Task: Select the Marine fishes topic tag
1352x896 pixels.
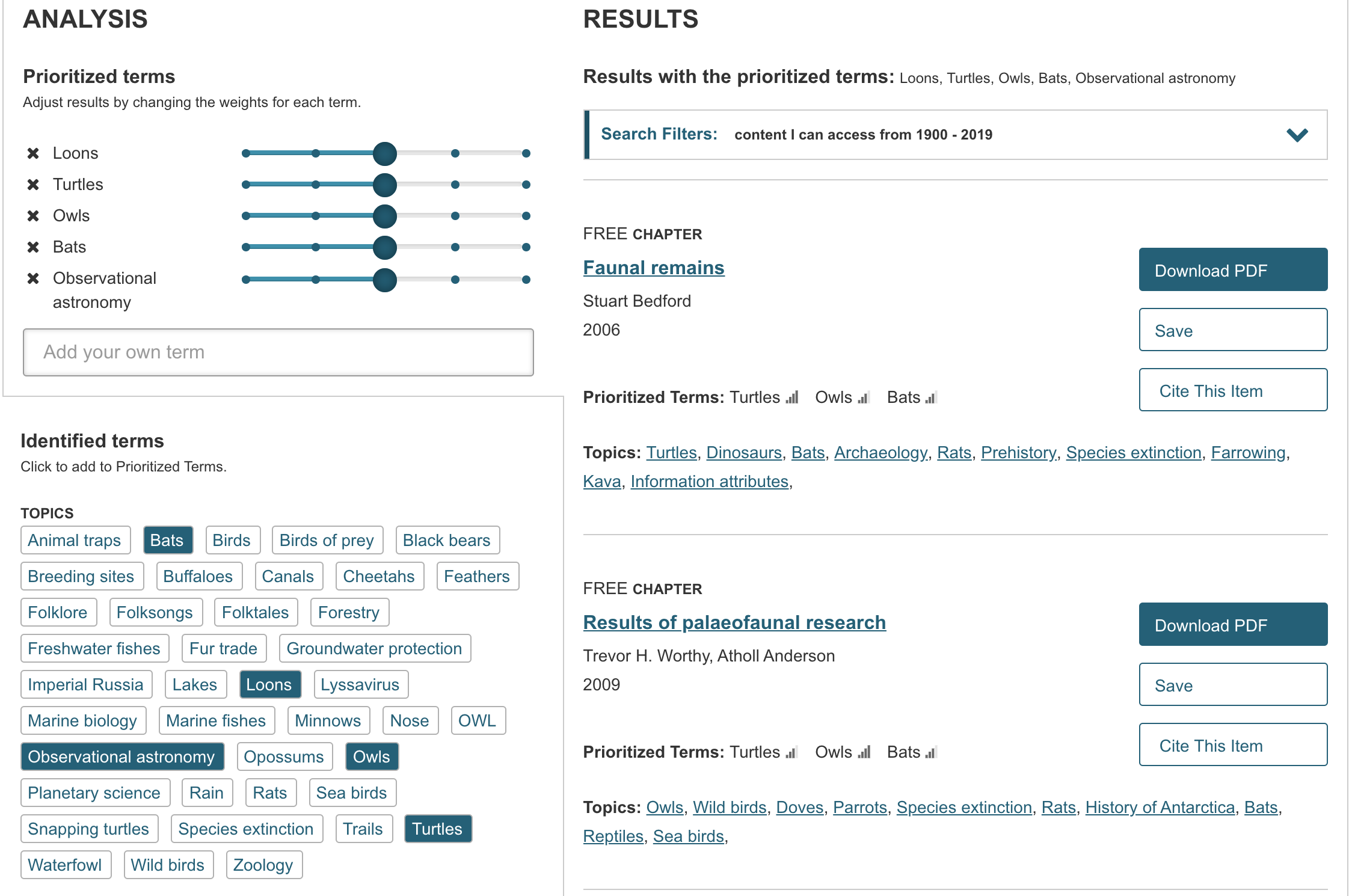Action: 217,720
